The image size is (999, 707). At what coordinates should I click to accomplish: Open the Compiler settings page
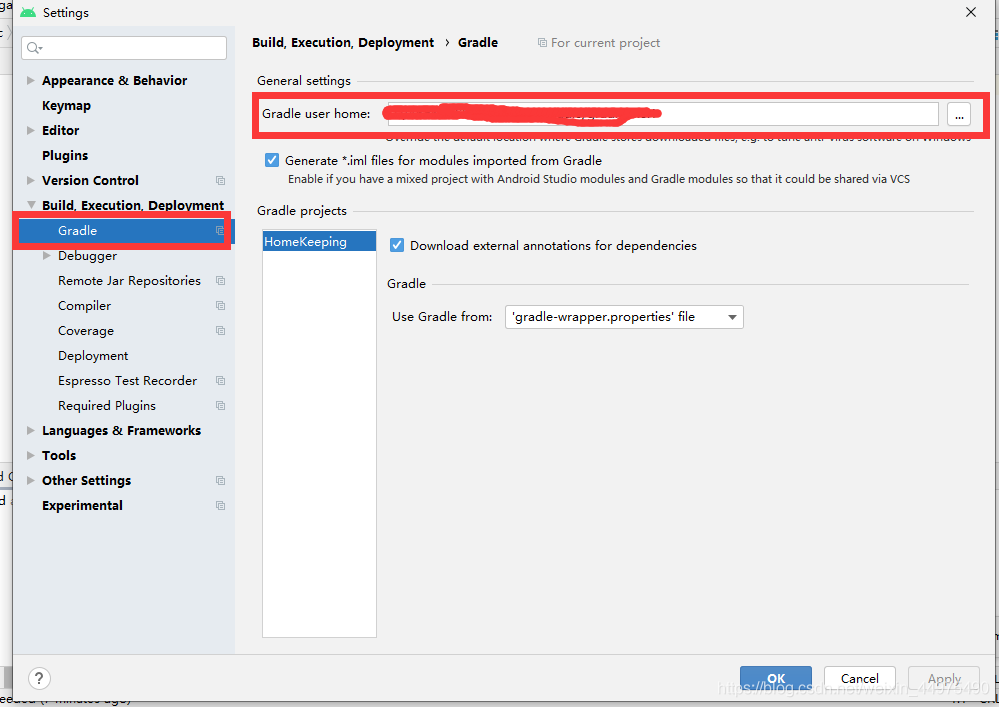pos(85,306)
